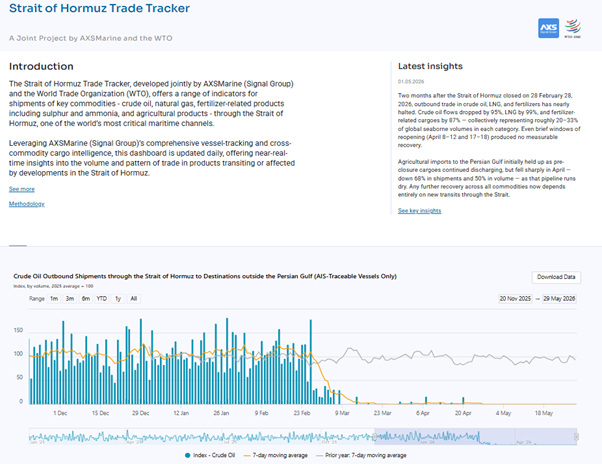Toggle Index - Crude Oil legend series
The image size is (602, 464).
tap(210, 455)
